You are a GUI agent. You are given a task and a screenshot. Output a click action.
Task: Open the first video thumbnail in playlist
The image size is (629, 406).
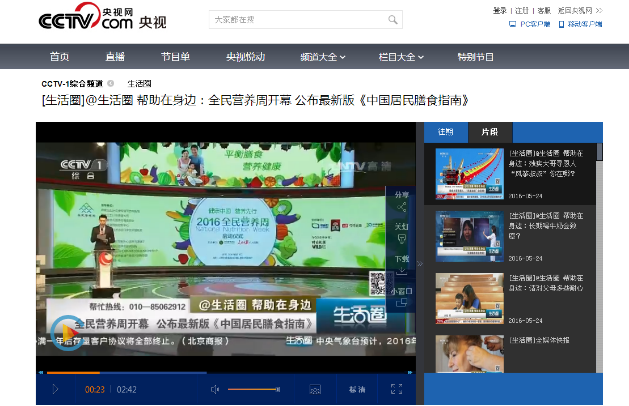(x=469, y=173)
